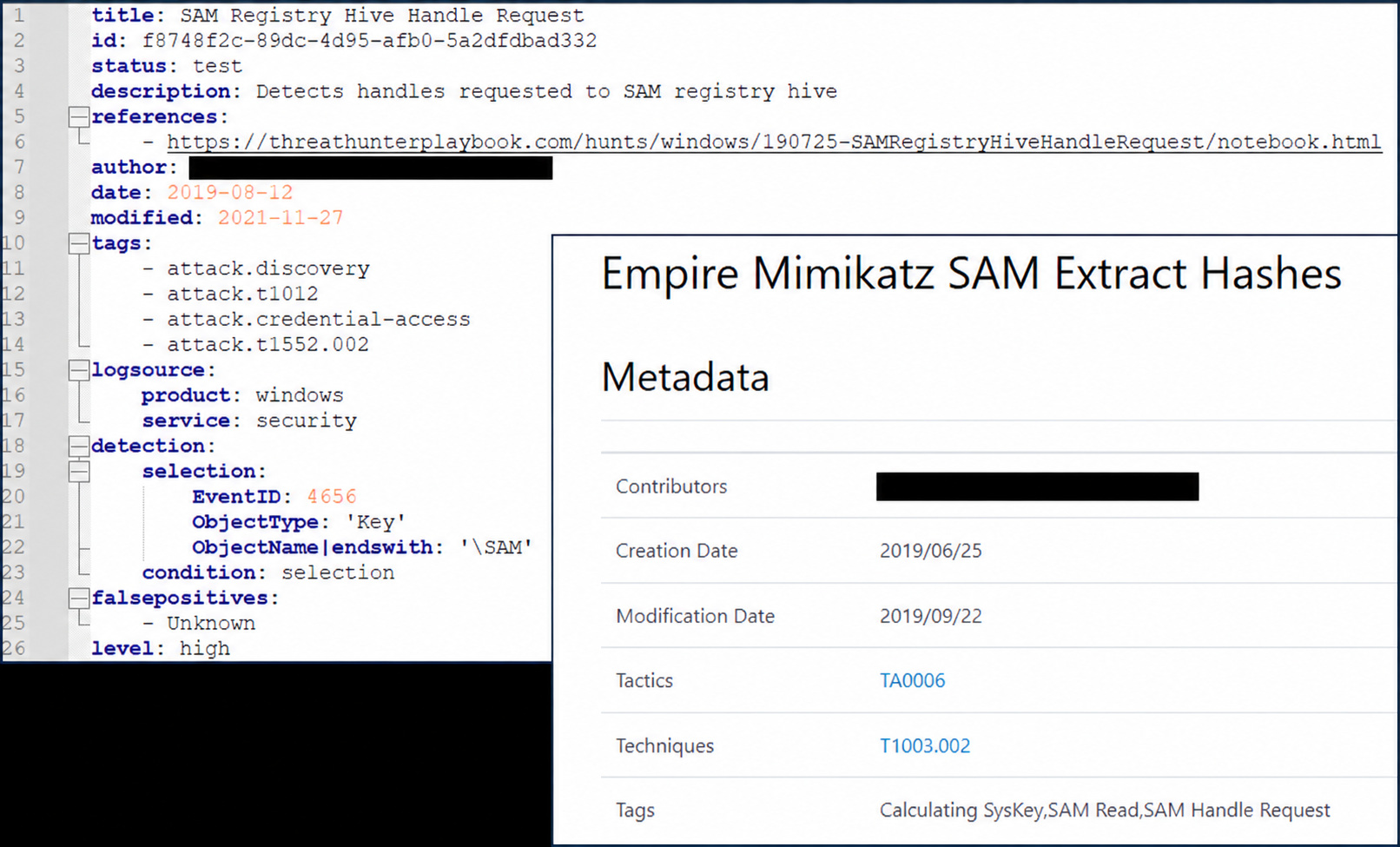Click the Modification Date value 2019/09/22
This screenshot has width=1400, height=847.
931,616
